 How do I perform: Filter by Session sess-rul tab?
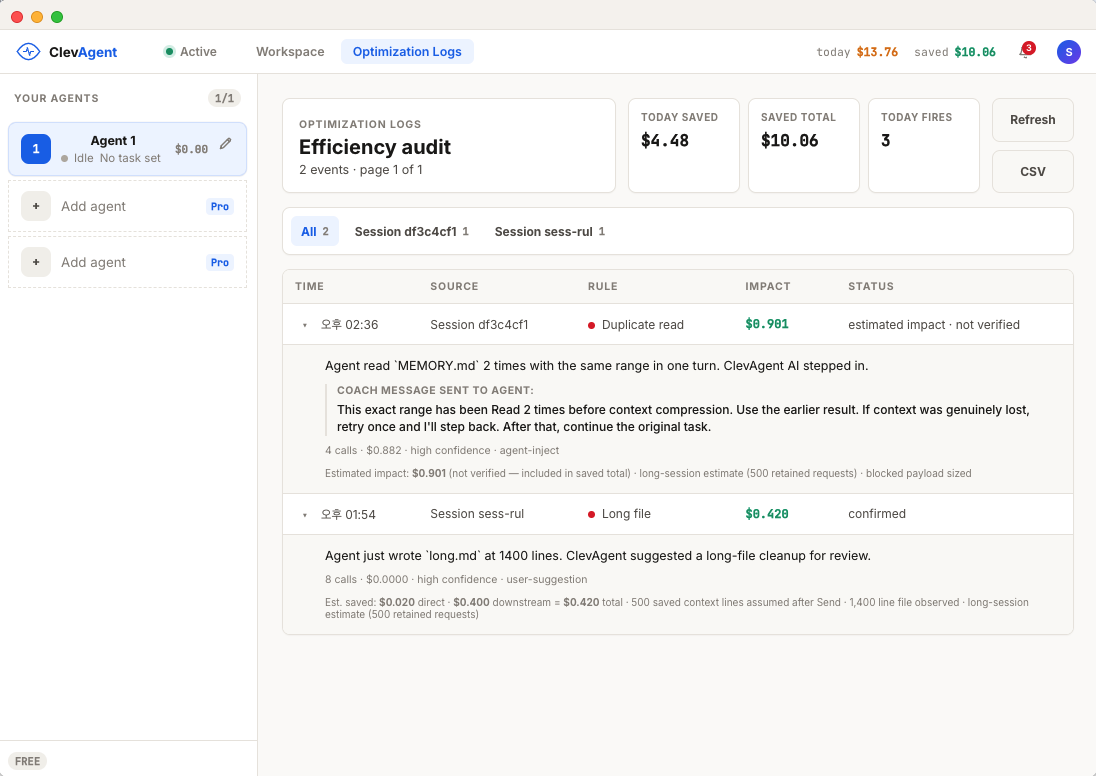(x=549, y=231)
